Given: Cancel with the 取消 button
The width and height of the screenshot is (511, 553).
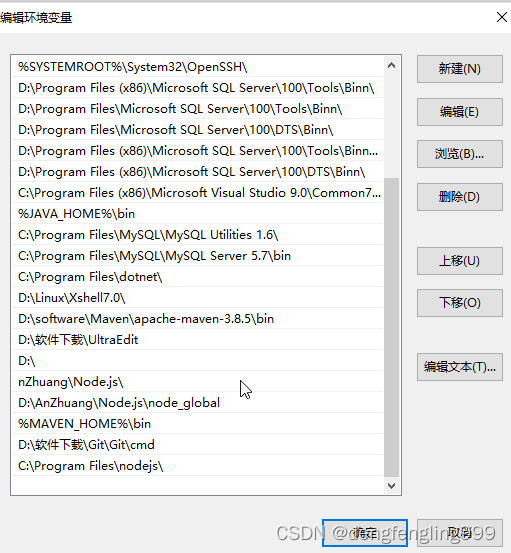Looking at the screenshot, I should 460,533.
